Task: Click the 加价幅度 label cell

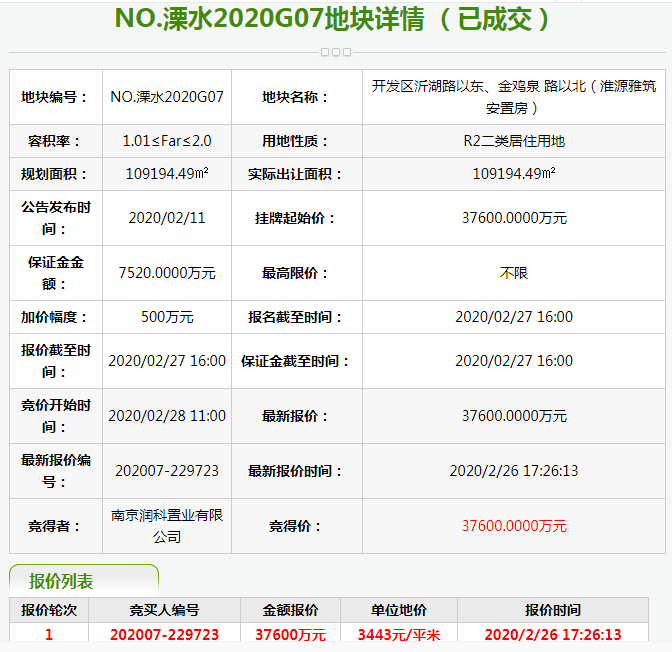Action: coord(56,317)
